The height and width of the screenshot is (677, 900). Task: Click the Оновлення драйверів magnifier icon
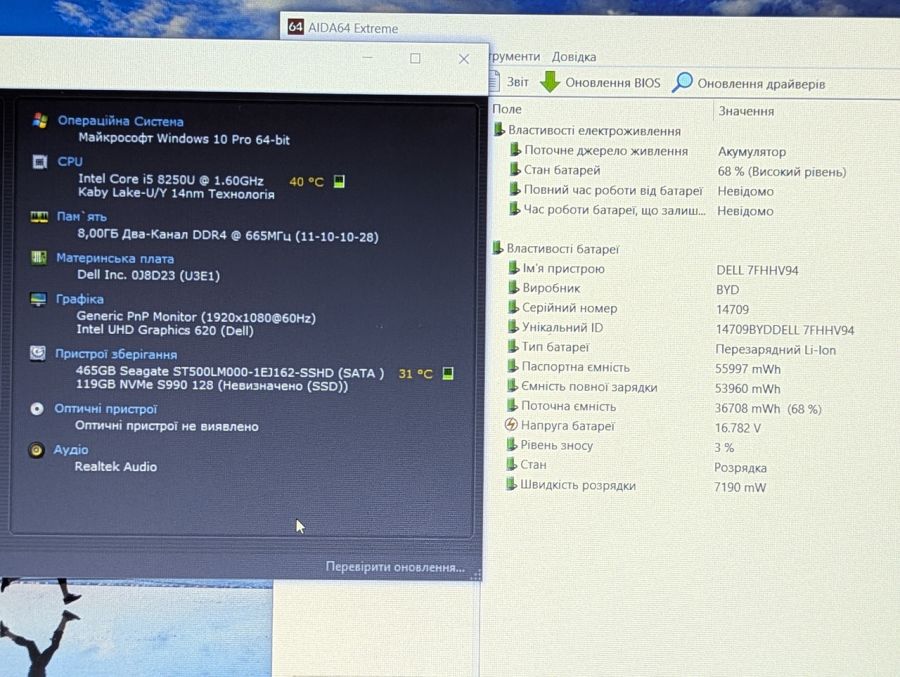click(682, 83)
